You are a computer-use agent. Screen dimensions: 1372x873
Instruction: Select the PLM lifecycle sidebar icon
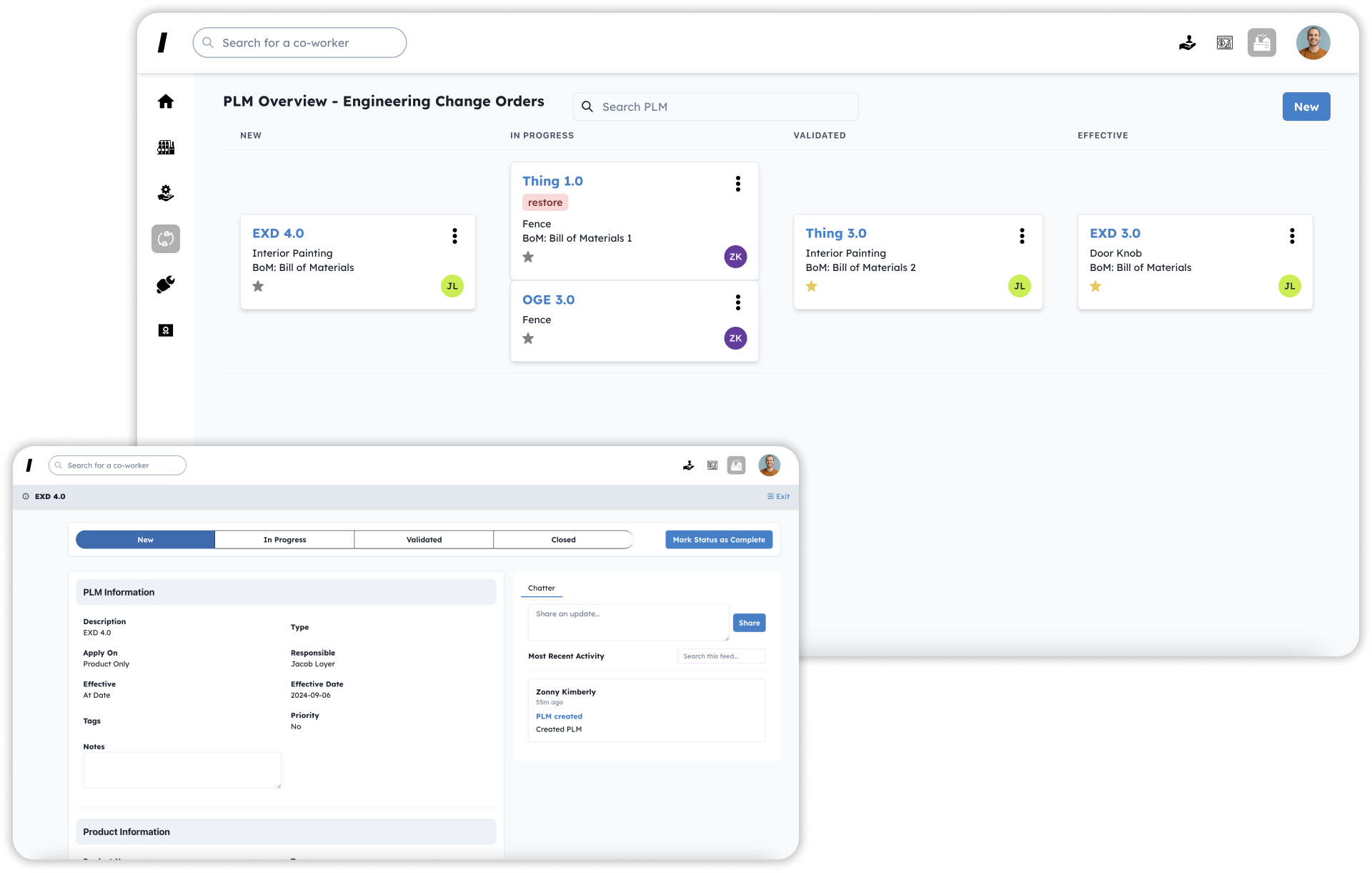(x=166, y=239)
